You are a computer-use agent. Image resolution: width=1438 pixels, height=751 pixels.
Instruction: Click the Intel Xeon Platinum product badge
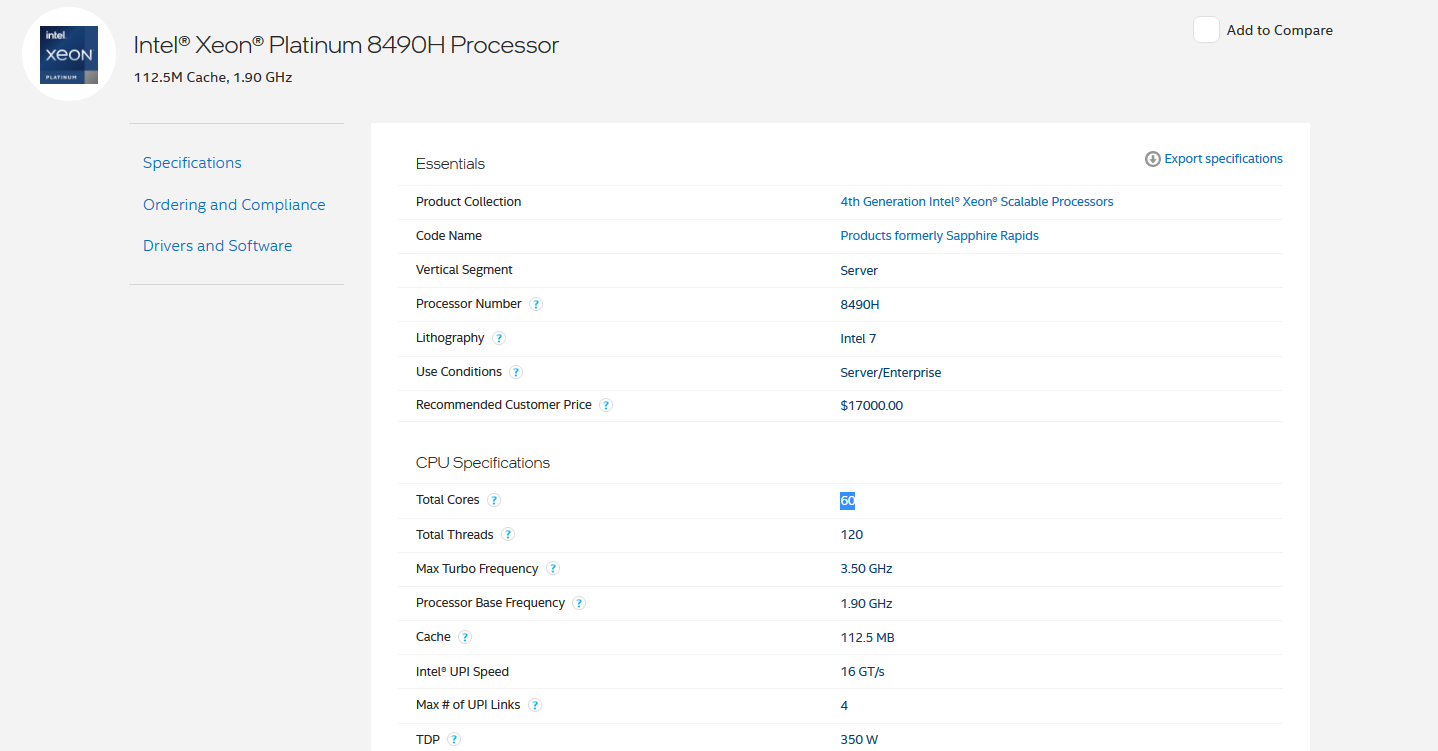69,54
